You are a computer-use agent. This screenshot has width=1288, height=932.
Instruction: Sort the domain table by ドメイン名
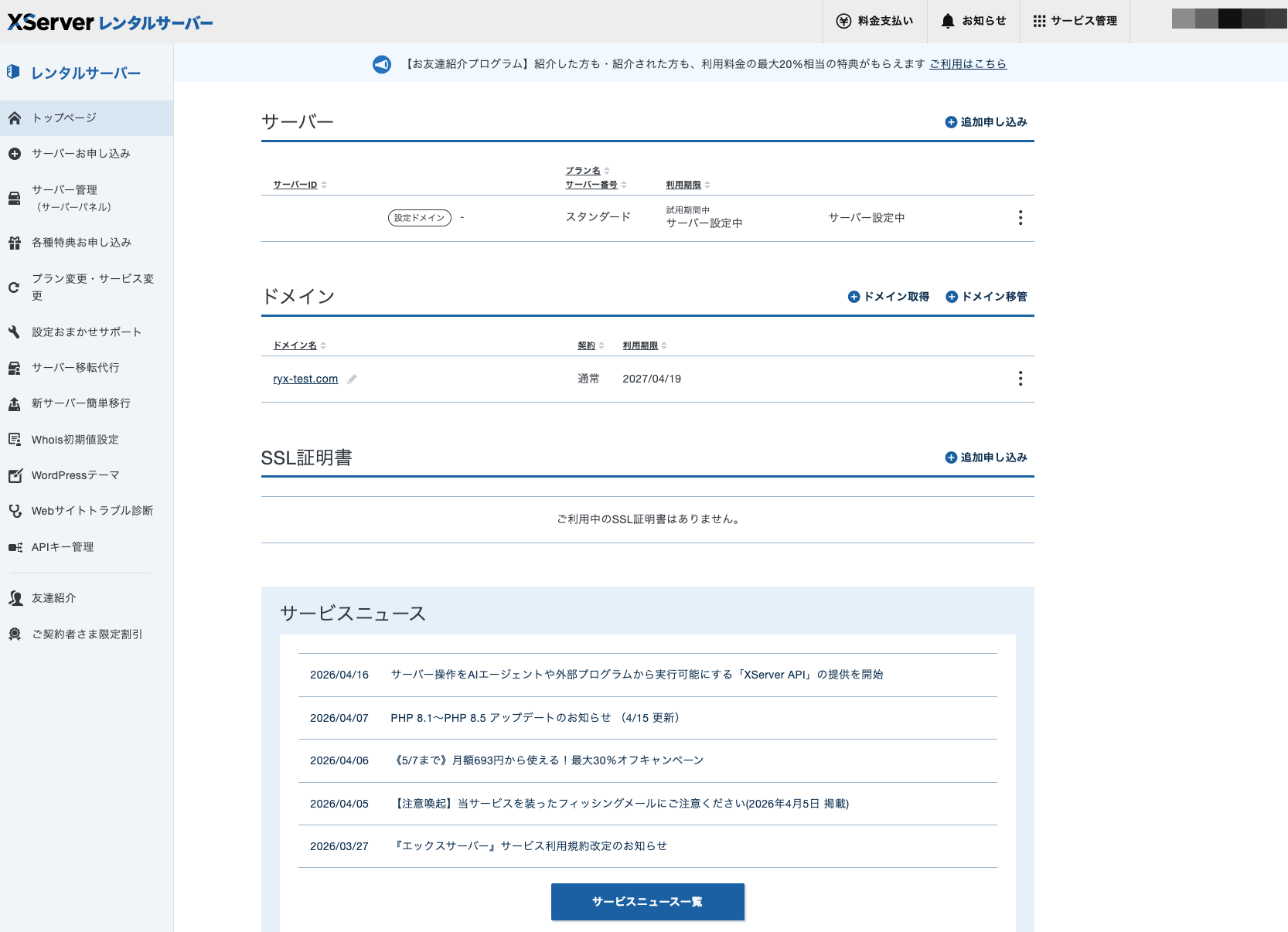[x=300, y=345]
